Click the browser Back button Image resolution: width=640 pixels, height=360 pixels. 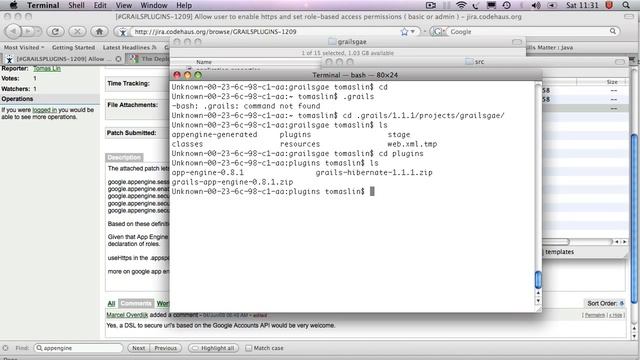[x=13, y=31]
